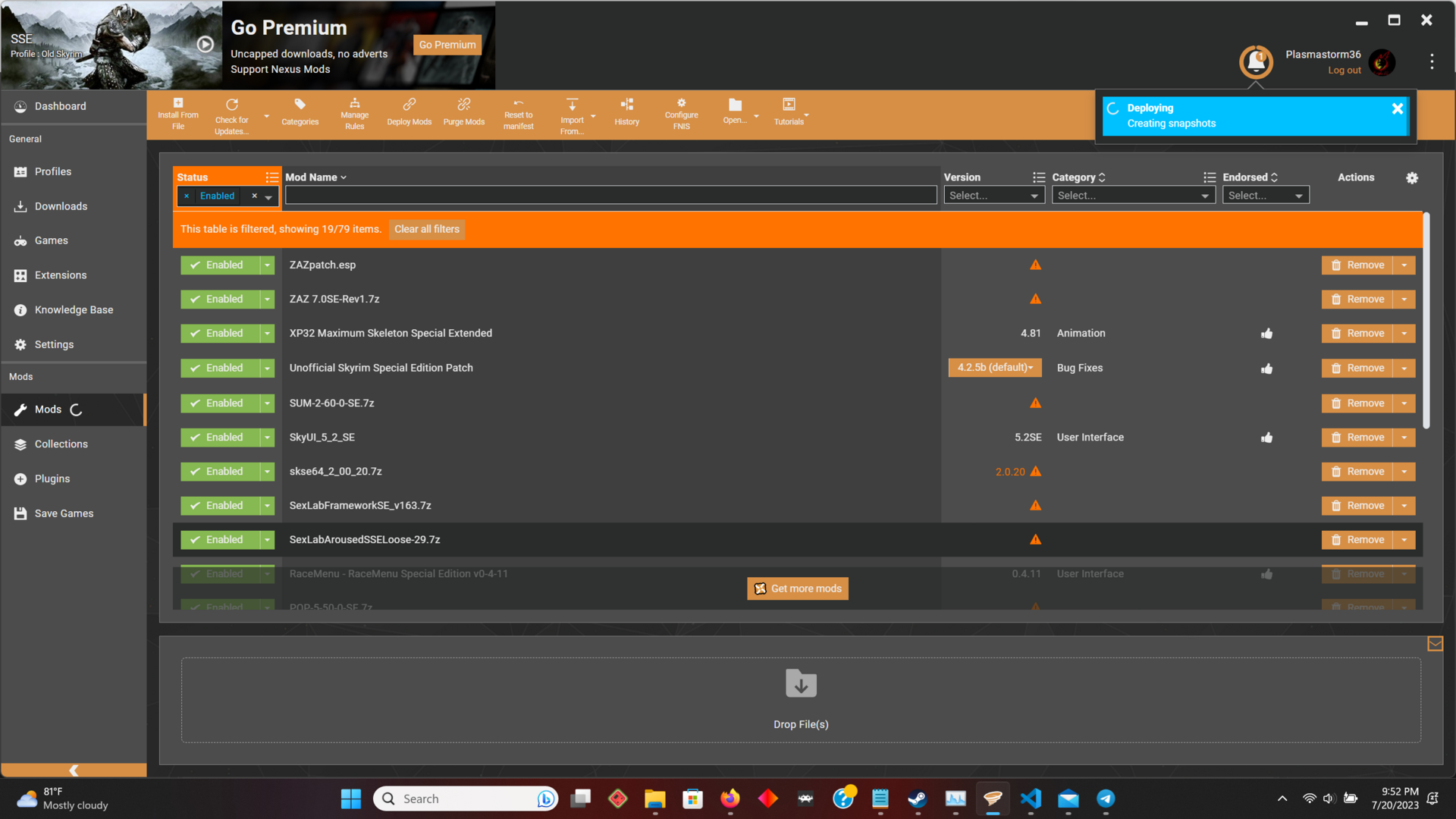The image size is (1456, 819).
Task: Toggle Enabled for SexLabArousedSSELoose-29.7z
Action: [220, 539]
